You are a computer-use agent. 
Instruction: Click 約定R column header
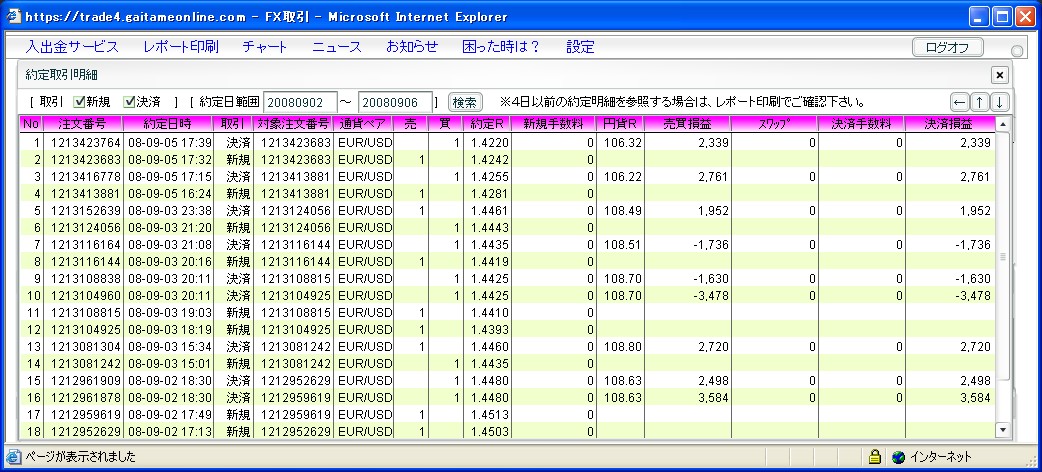[x=487, y=124]
